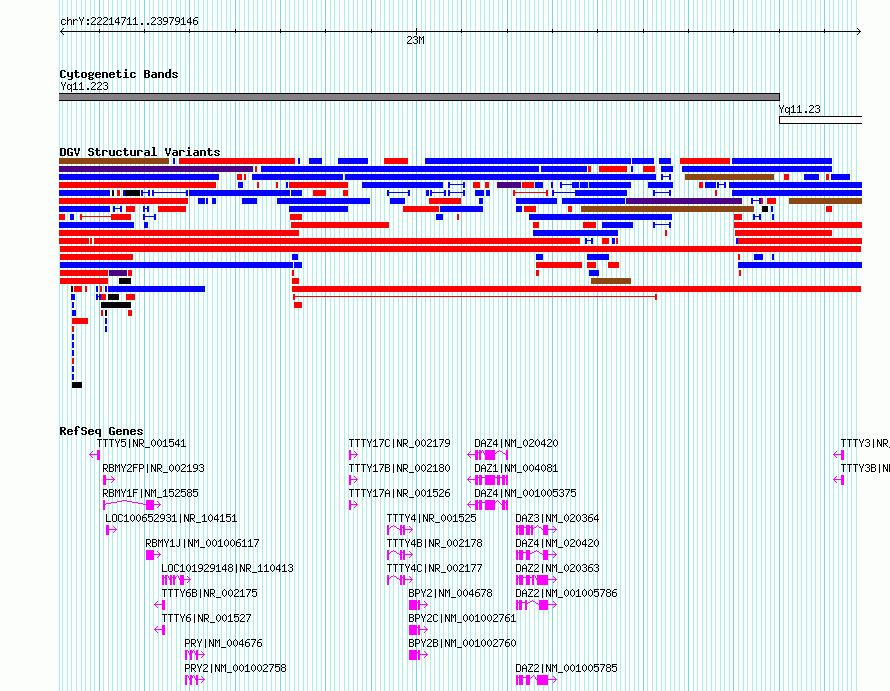
Task: Open the DAZ1|NM_004081 gene label
Action: tap(516, 468)
